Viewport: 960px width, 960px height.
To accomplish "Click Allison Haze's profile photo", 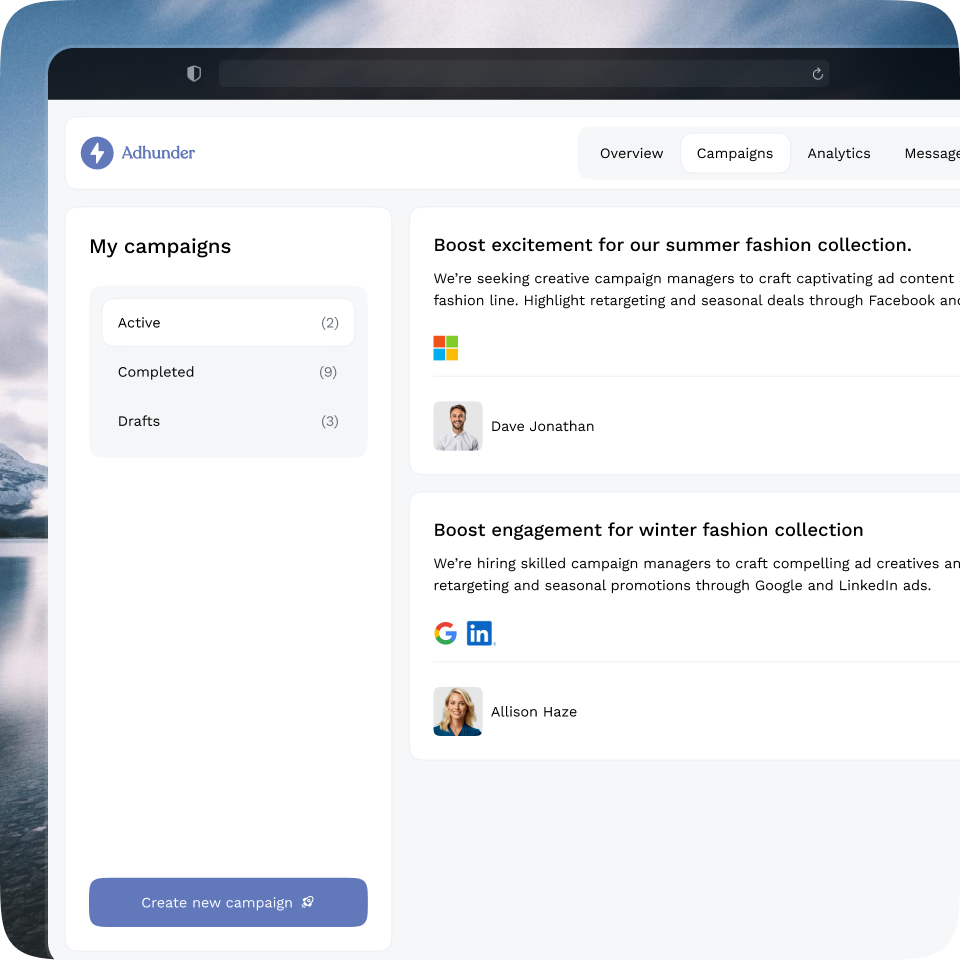I will coord(458,712).
